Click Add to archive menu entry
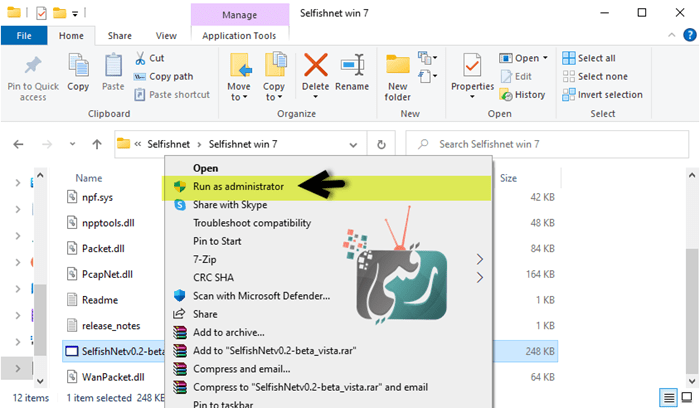The height and width of the screenshot is (408, 700). click(328, 333)
